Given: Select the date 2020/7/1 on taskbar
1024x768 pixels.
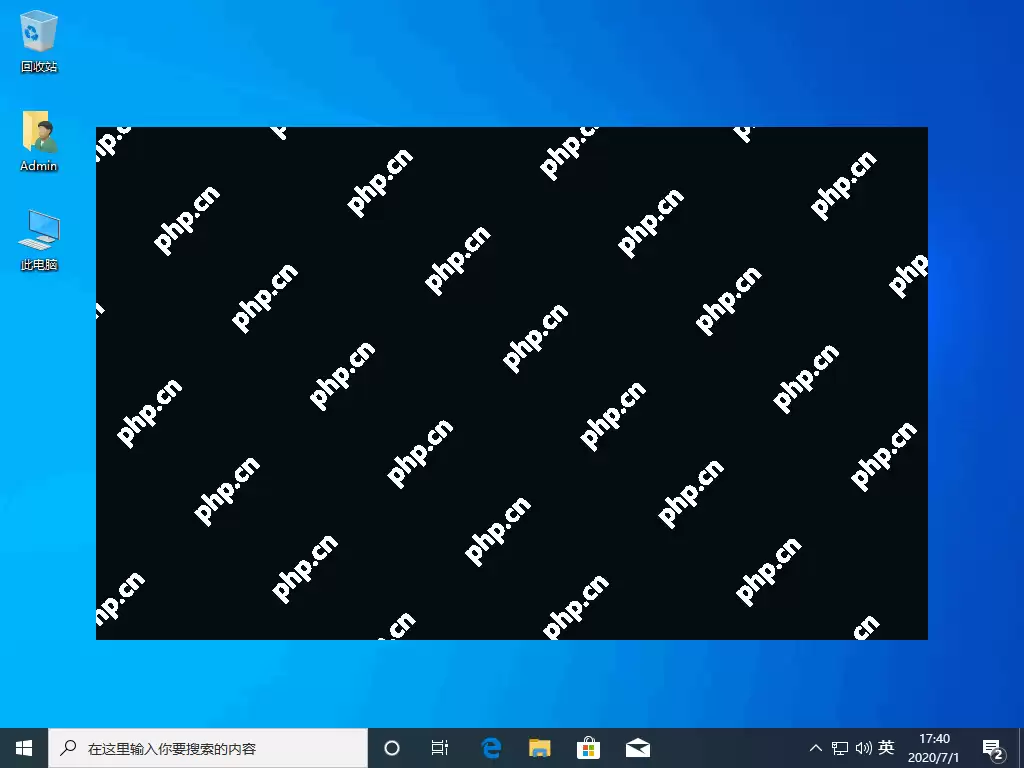Looking at the screenshot, I should [x=934, y=755].
